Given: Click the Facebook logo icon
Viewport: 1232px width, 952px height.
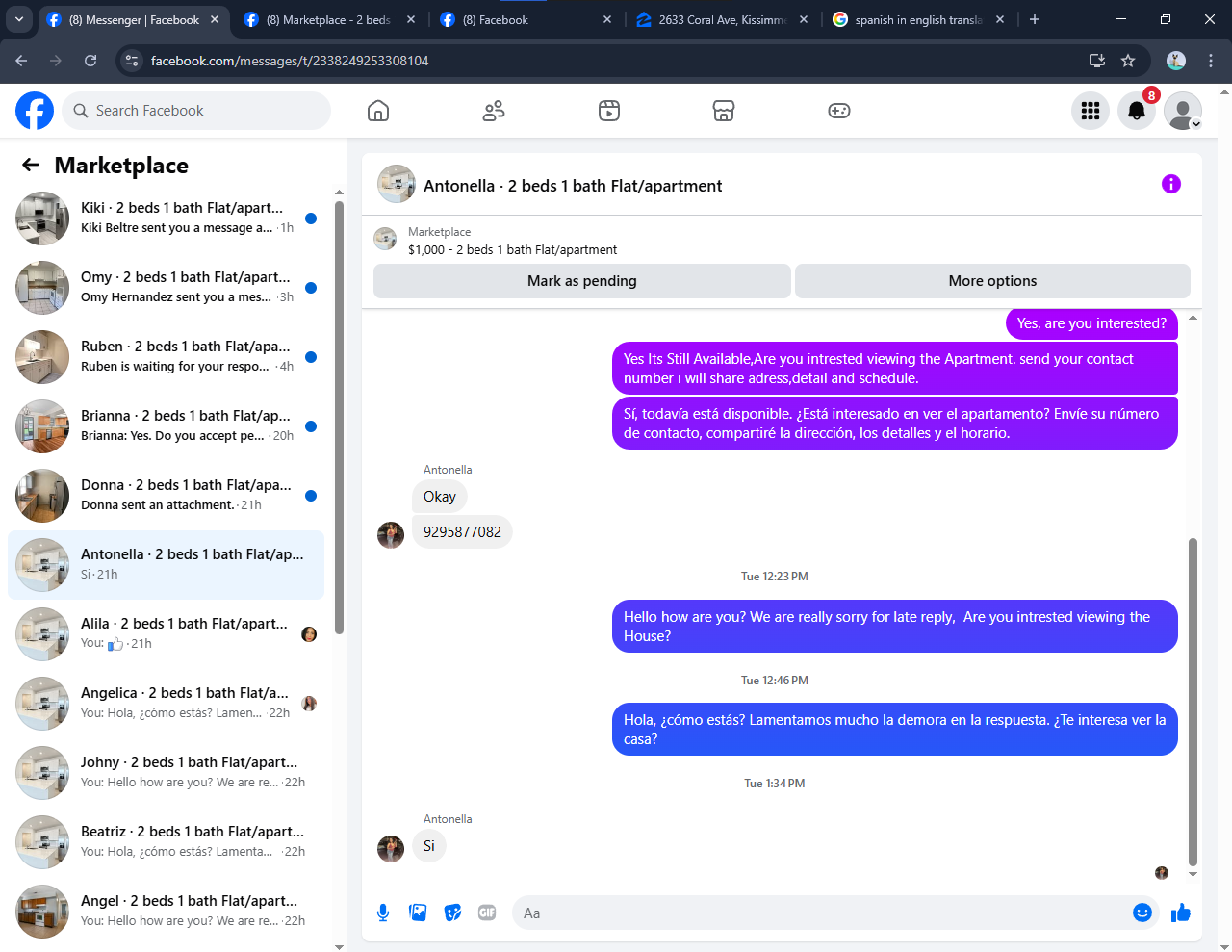Looking at the screenshot, I should (35, 111).
